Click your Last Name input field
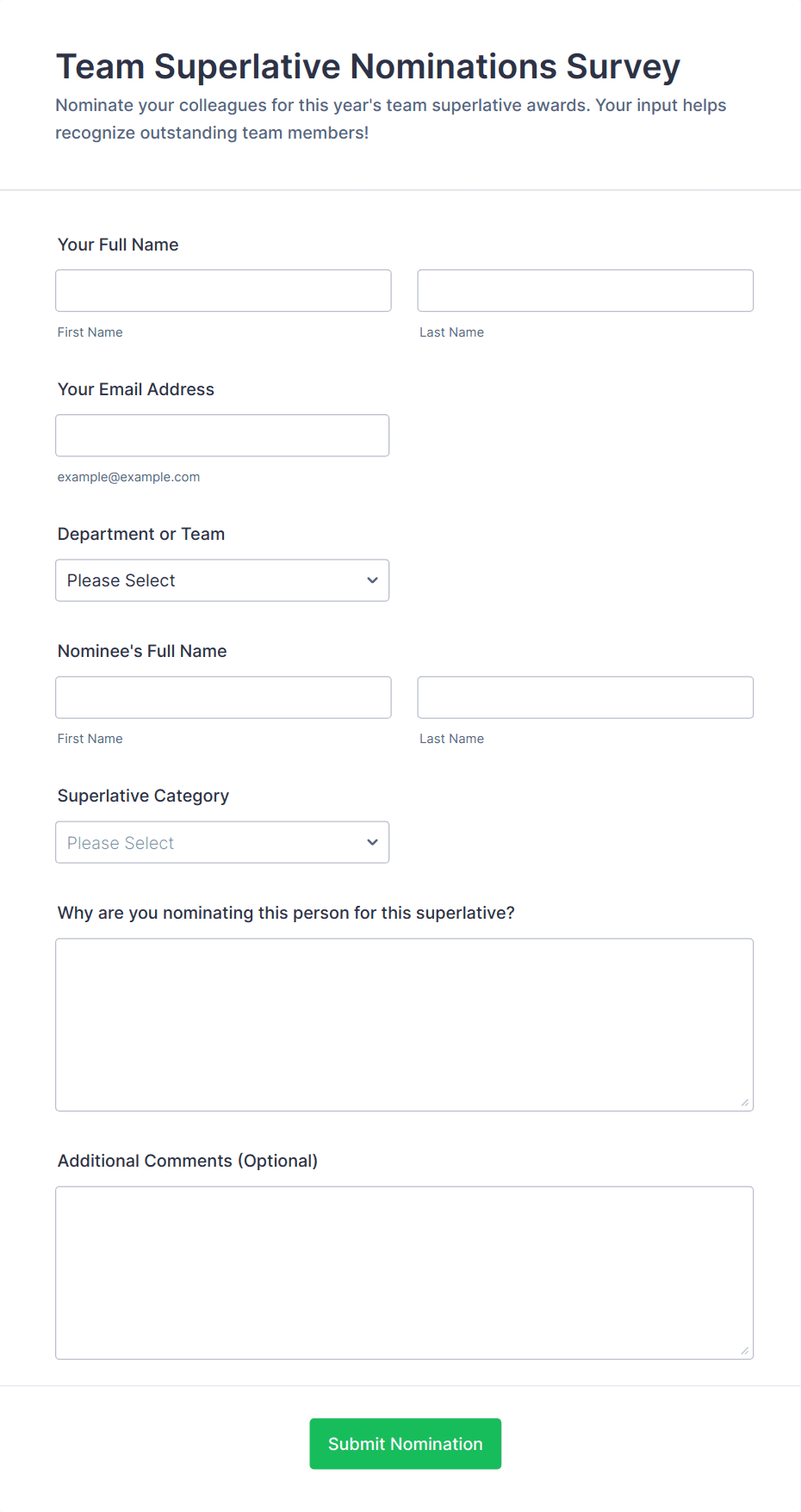 point(585,291)
